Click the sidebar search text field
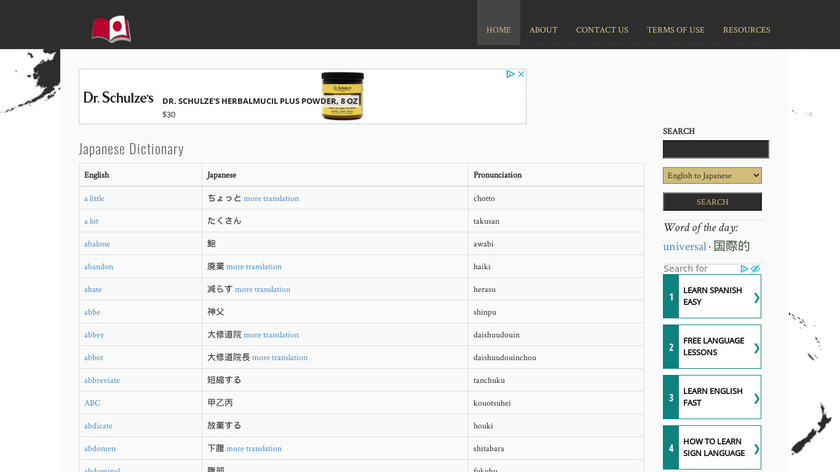This screenshot has width=840, height=472. tap(715, 149)
